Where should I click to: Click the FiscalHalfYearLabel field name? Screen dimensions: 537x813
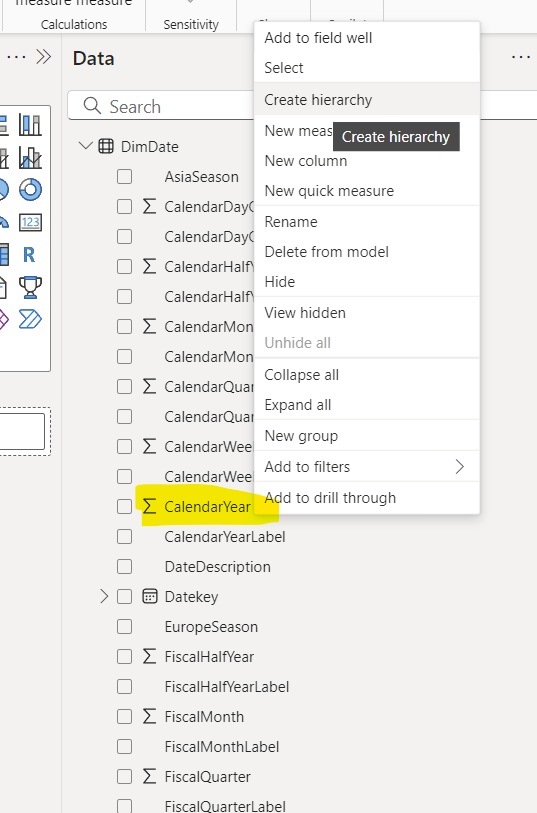(227, 687)
